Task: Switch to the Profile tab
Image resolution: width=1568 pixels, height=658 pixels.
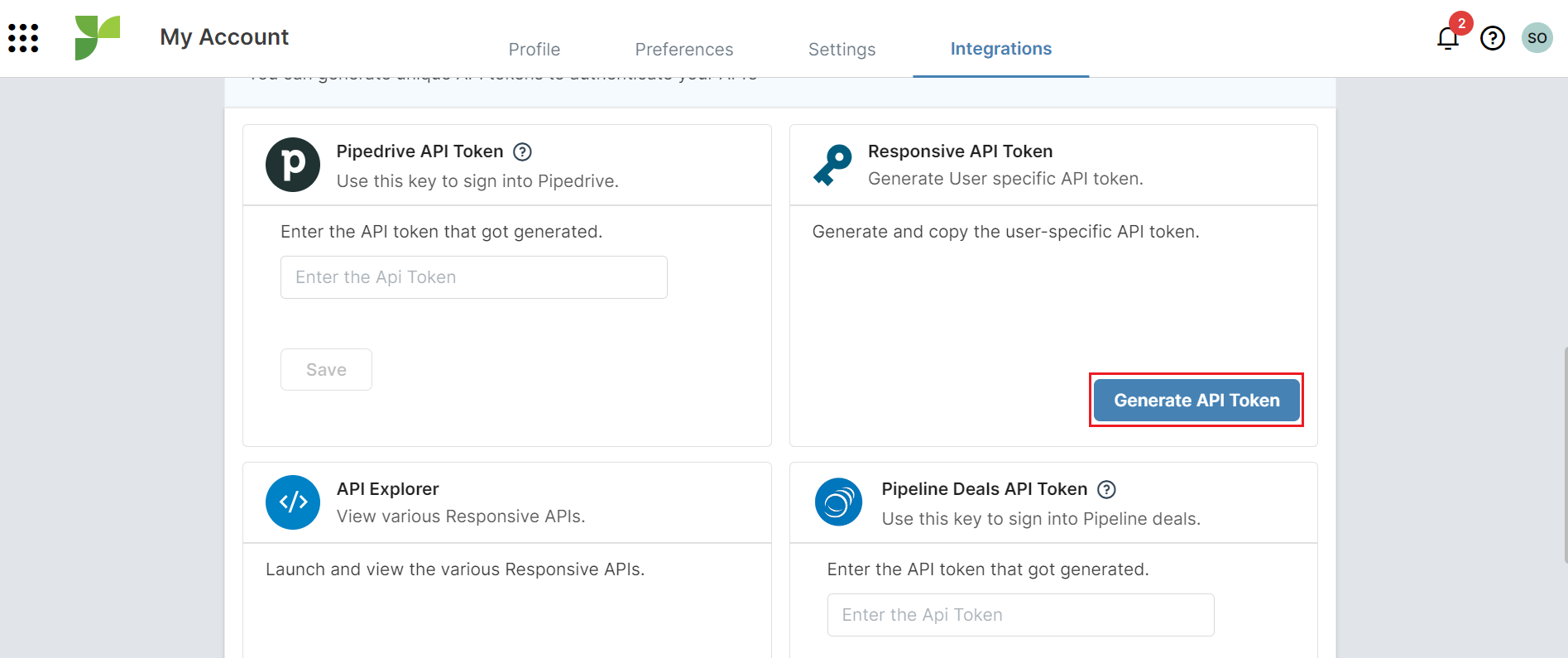Action: [535, 50]
